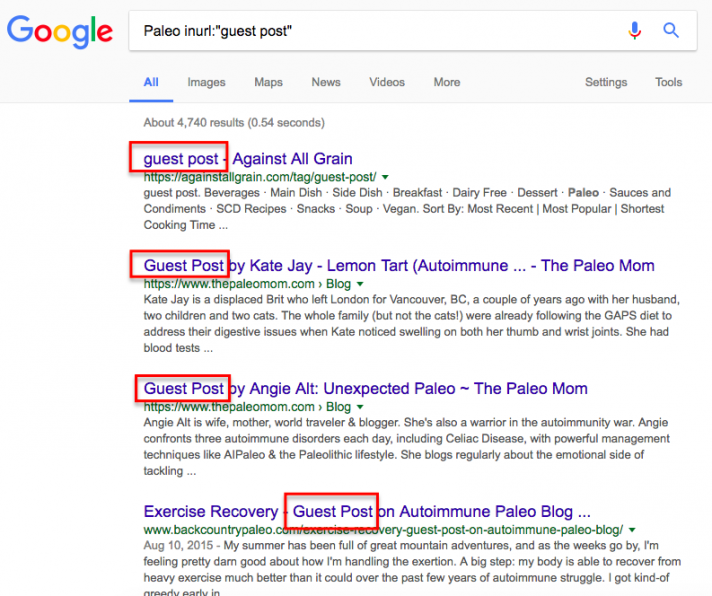Open search Settings
712x596 pixels.
click(606, 82)
